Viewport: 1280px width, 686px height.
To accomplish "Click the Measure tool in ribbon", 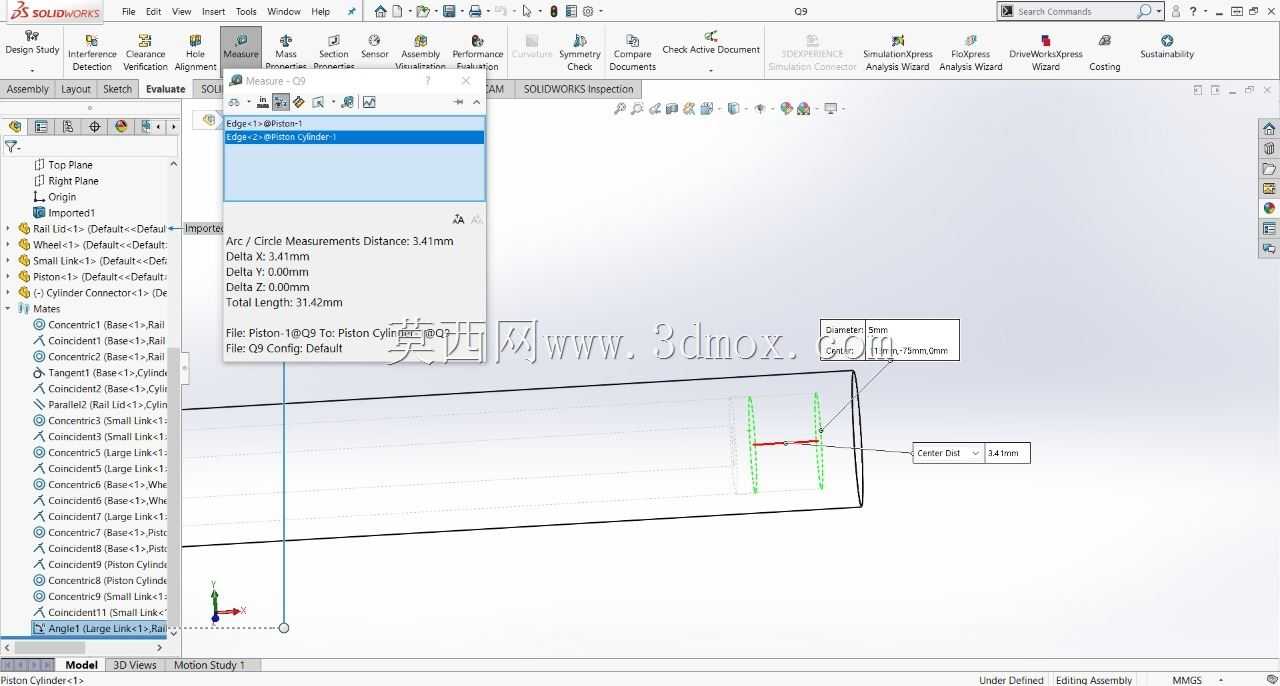I will (241, 47).
